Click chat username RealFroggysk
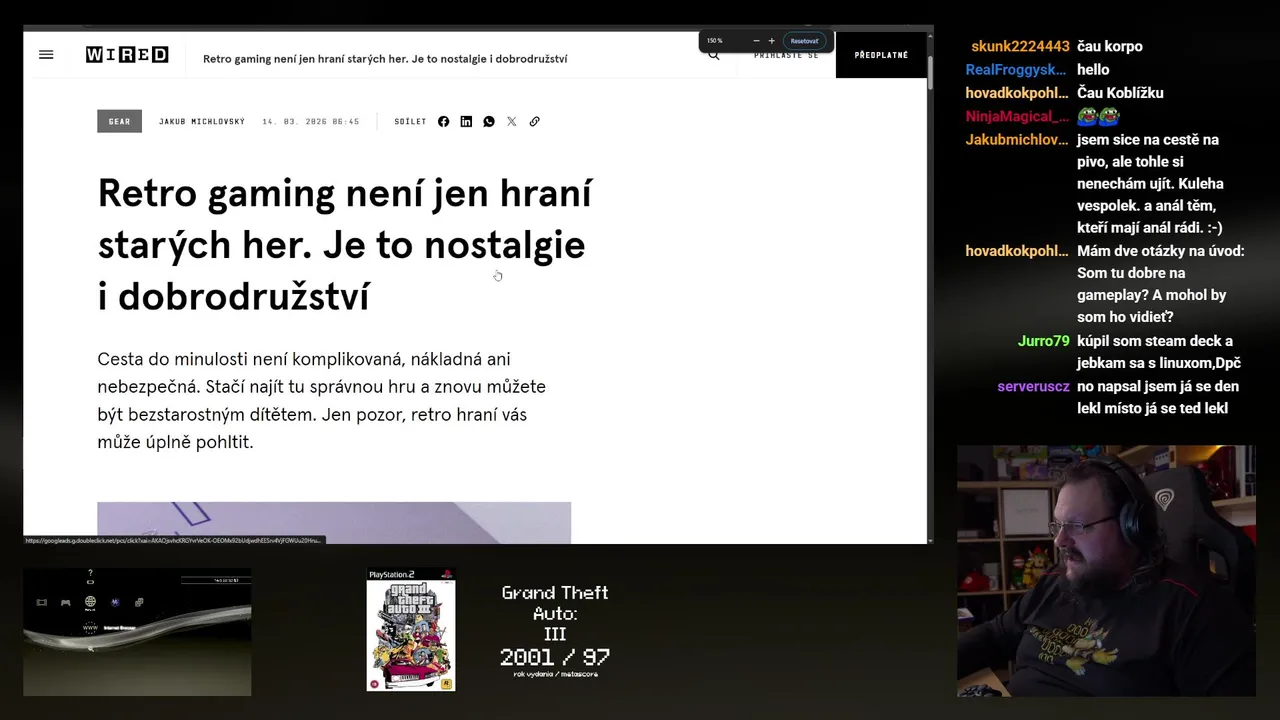This screenshot has width=1280, height=720. 1017,69
